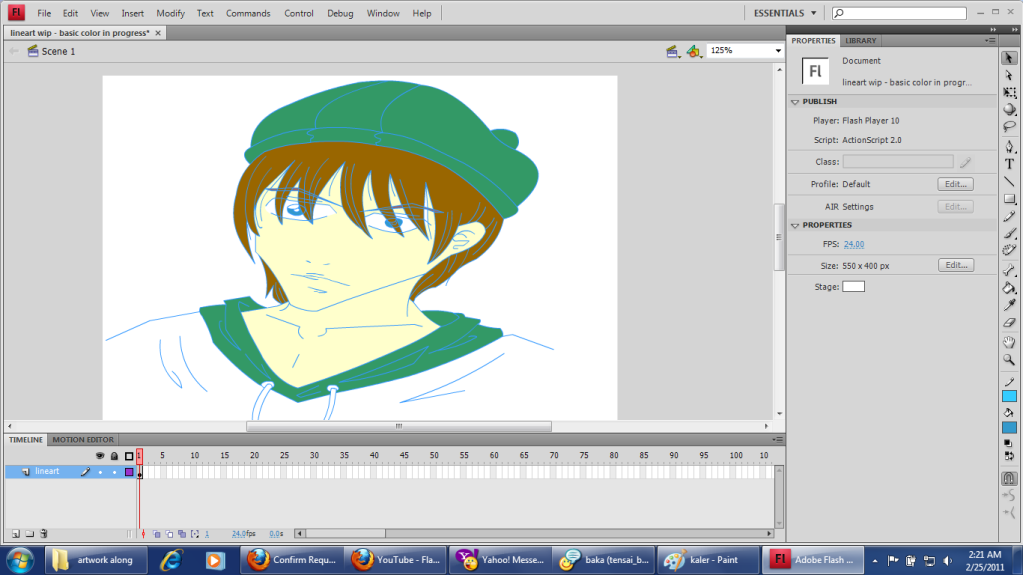Click the New Folder icon in timeline
1023x575 pixels.
[29, 533]
